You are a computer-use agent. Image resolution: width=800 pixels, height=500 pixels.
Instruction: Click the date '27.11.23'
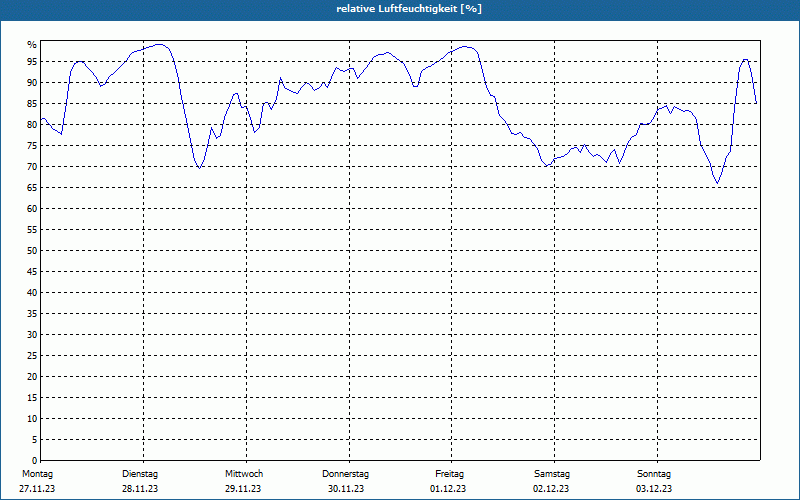tap(37, 489)
